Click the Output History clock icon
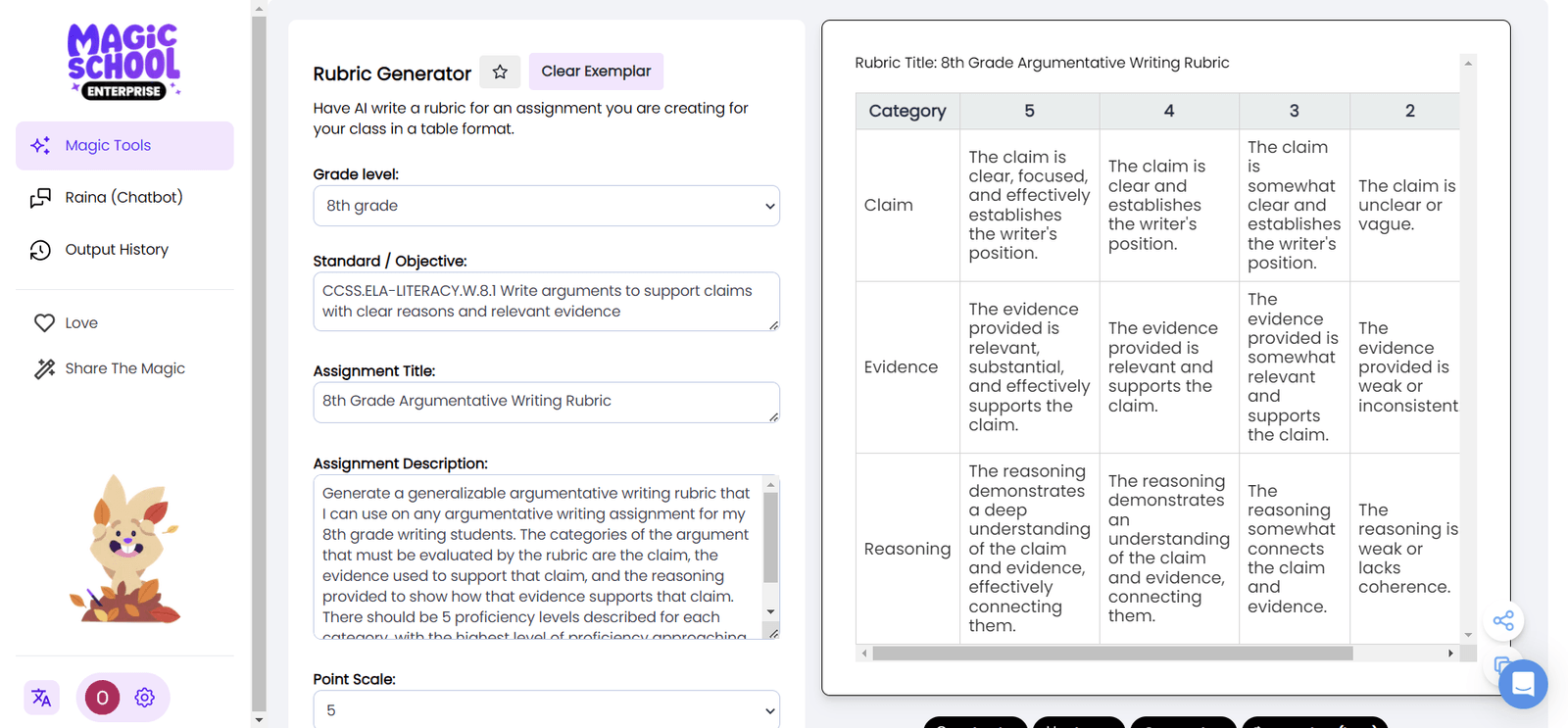1568x728 pixels. click(40, 249)
